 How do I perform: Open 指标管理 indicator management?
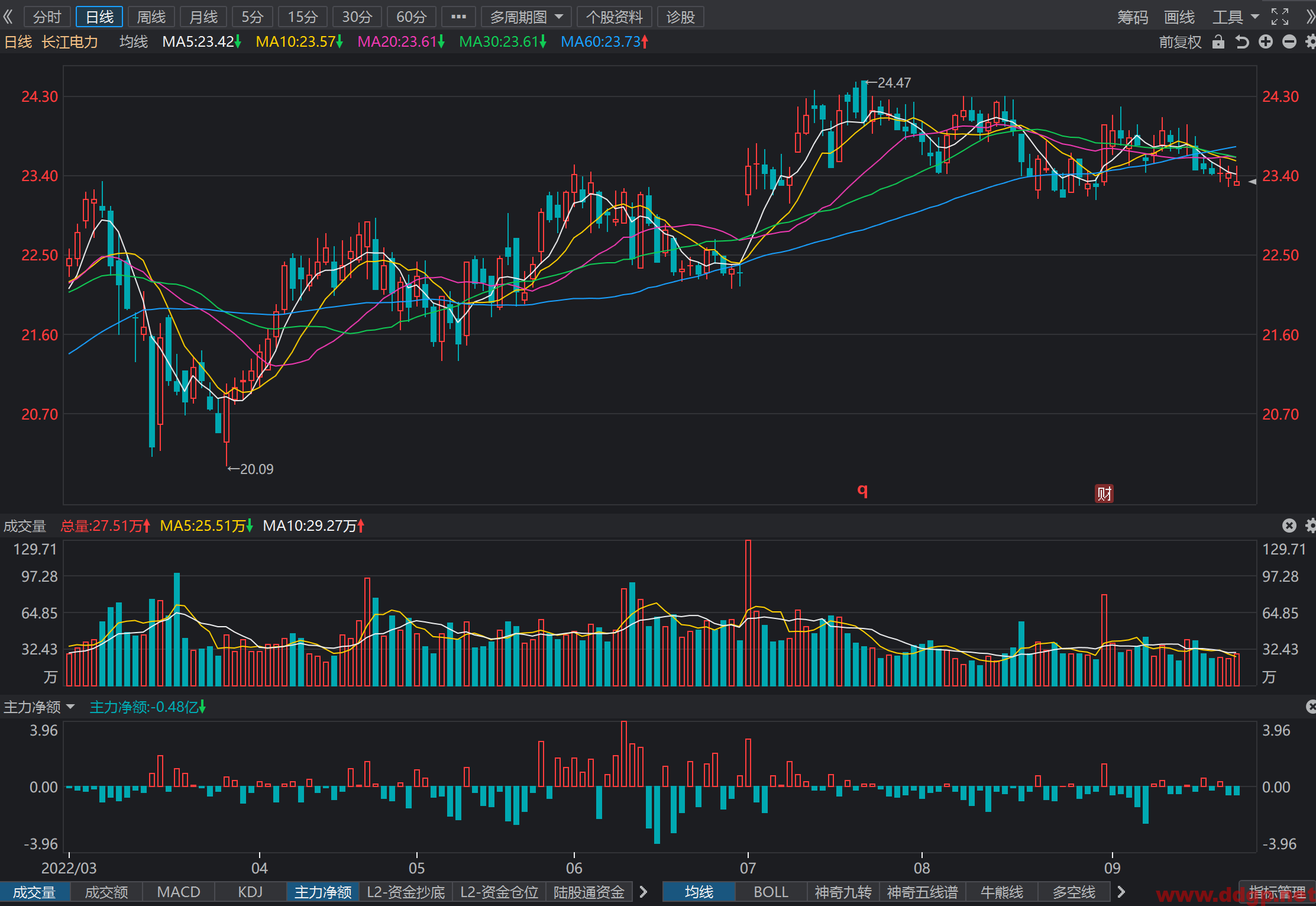click(1278, 892)
